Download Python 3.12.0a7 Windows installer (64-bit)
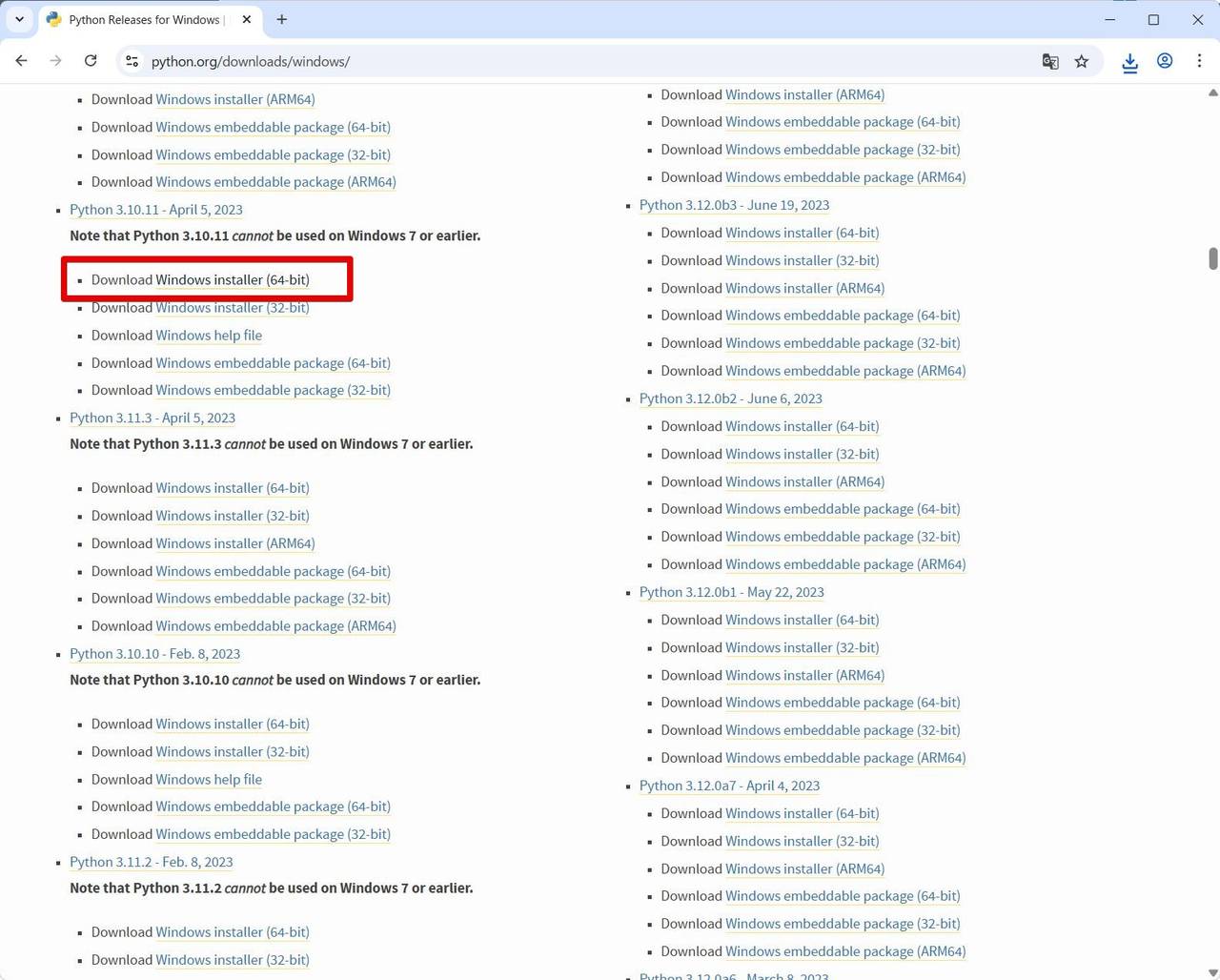Screen dimensions: 1220x980 point(803,813)
